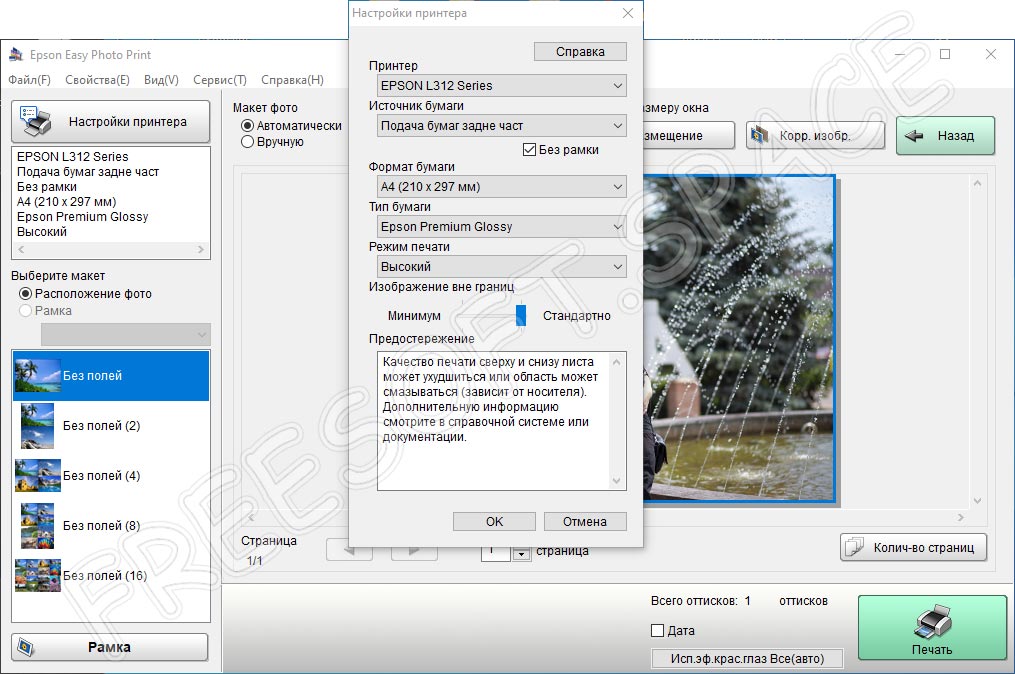Open the Сервис(T) menu
This screenshot has height=674, width=1015.
coord(219,80)
